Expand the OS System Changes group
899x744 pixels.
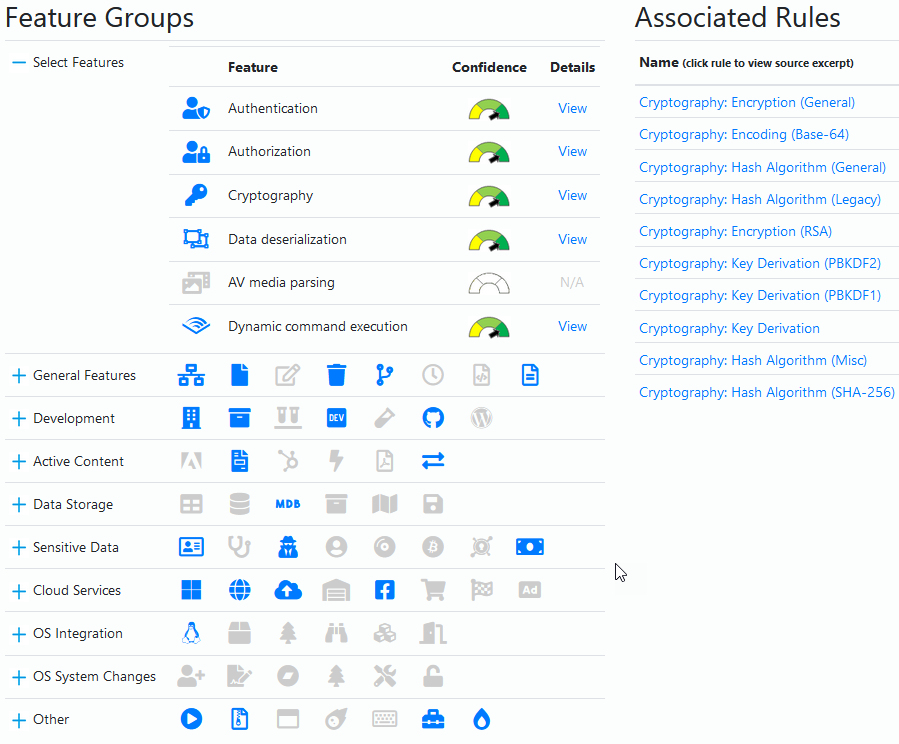(18, 676)
